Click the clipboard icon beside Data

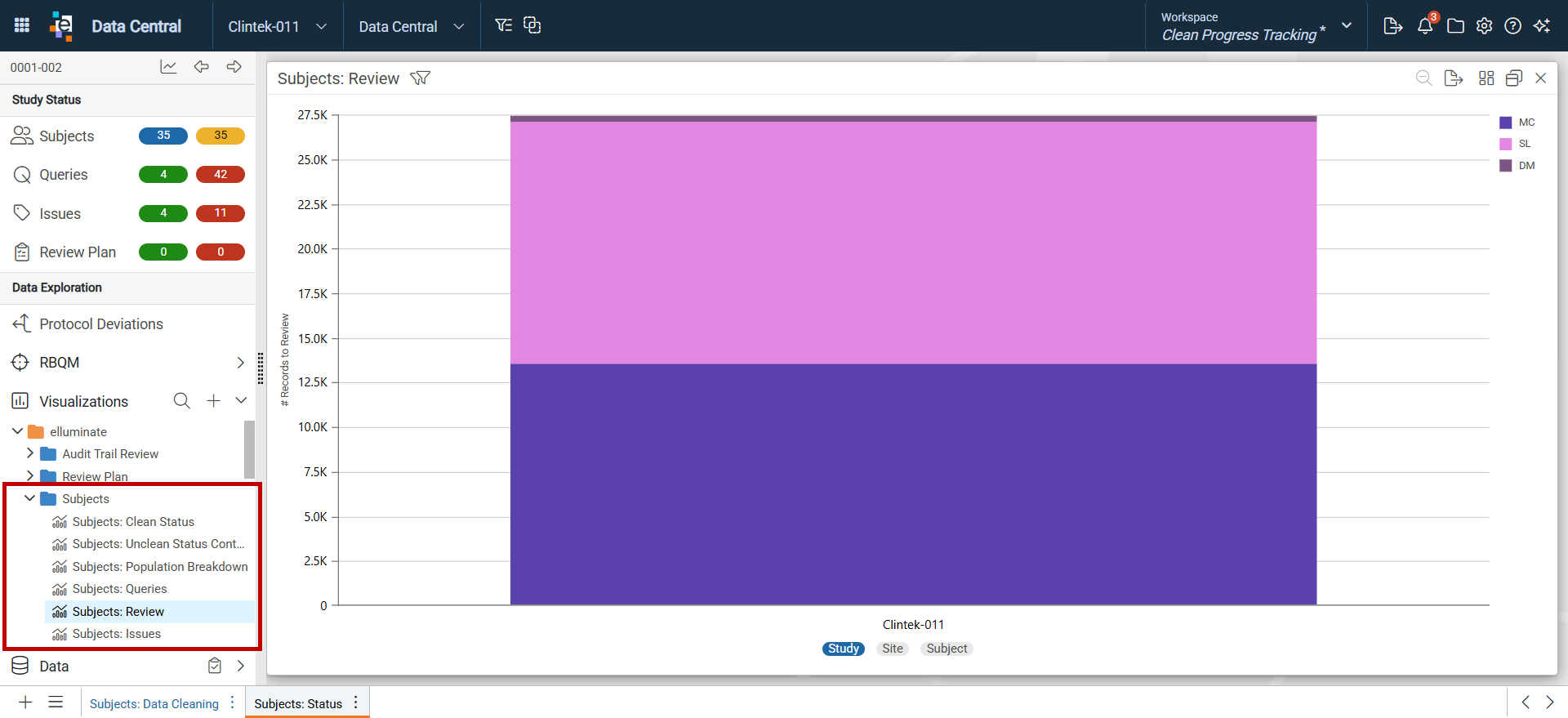click(x=215, y=666)
